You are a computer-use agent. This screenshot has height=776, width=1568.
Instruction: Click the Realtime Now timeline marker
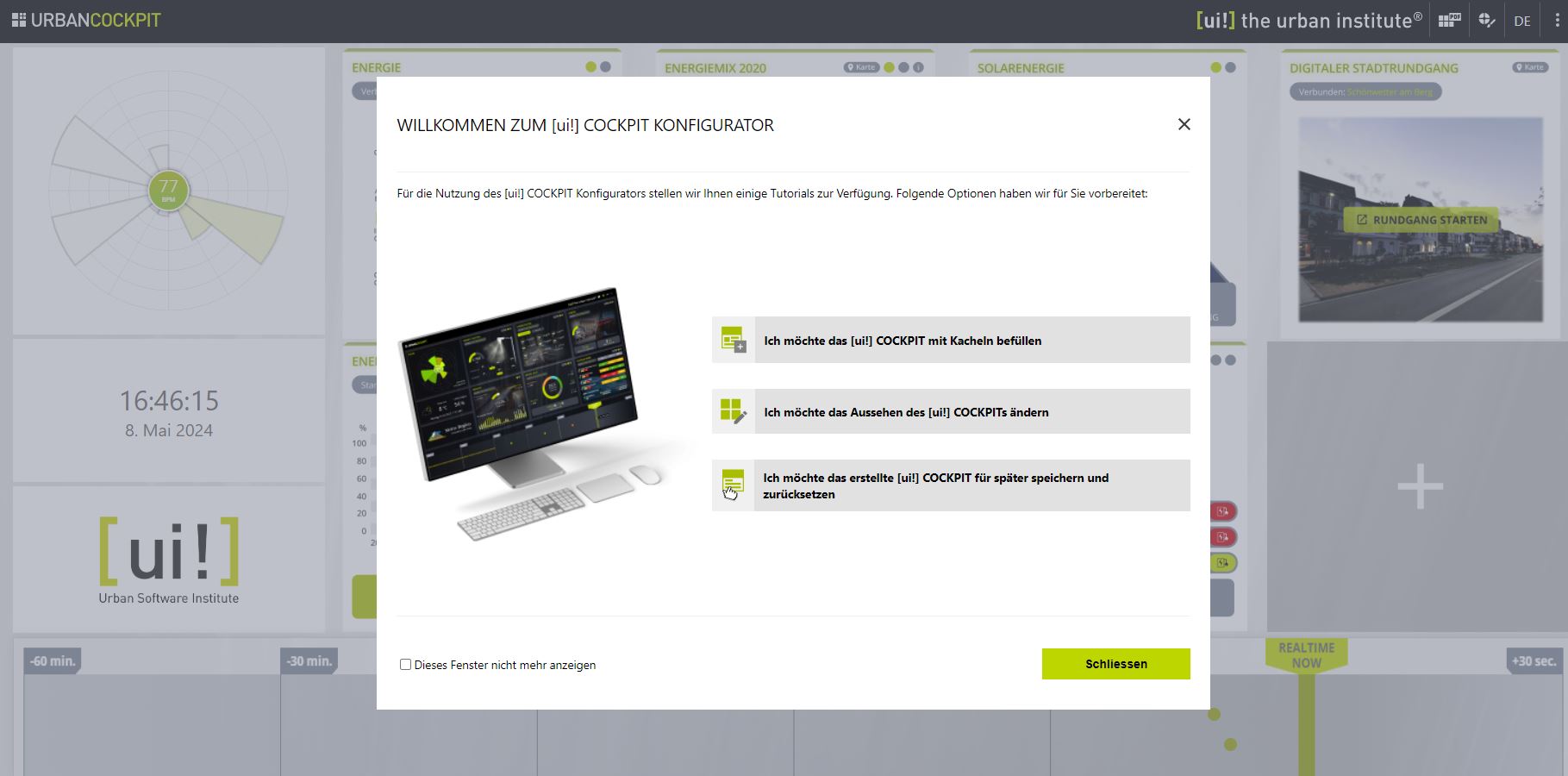click(x=1306, y=655)
